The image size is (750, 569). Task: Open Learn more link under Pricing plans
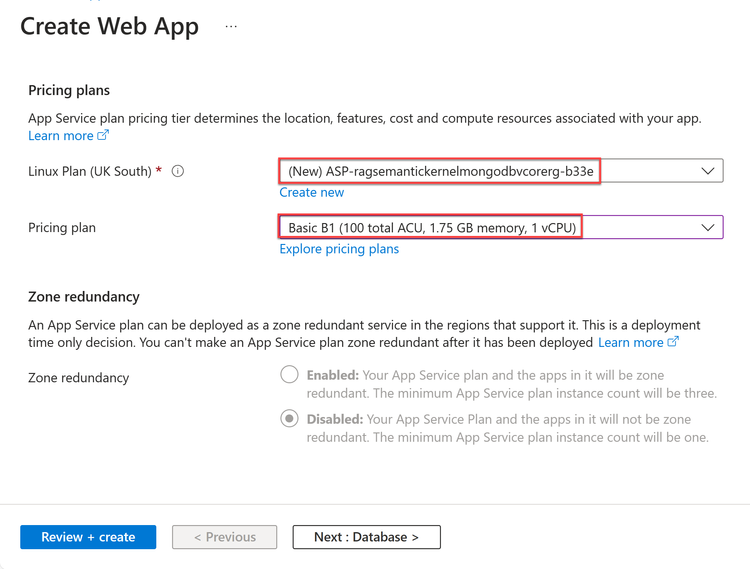(x=61, y=135)
